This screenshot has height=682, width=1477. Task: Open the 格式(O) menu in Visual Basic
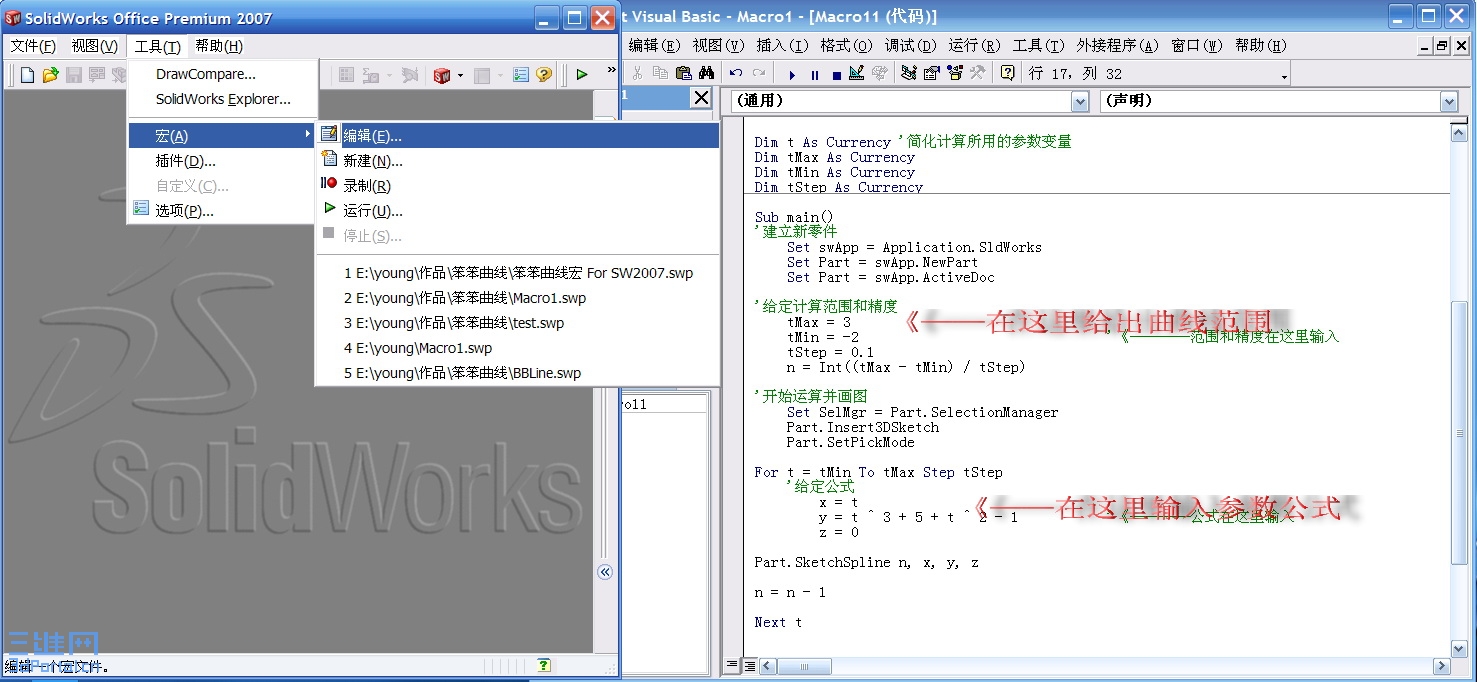click(846, 46)
